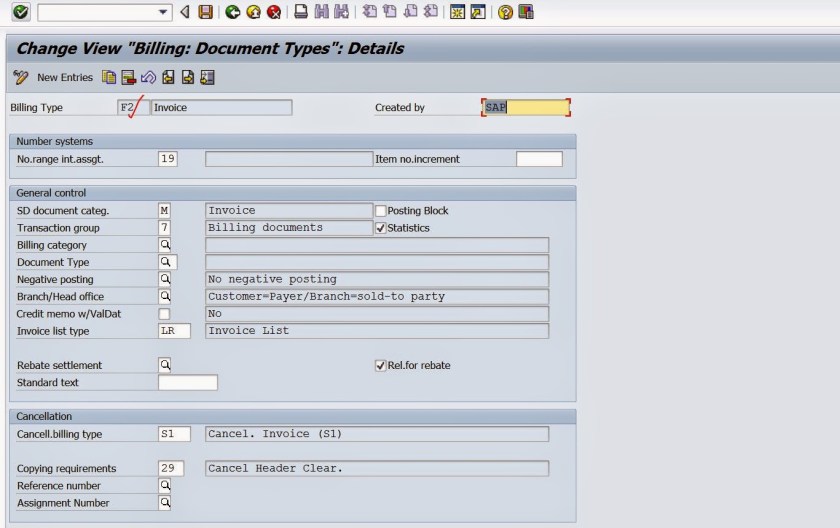
Task: Click the Standard text input field
Action: [187, 383]
